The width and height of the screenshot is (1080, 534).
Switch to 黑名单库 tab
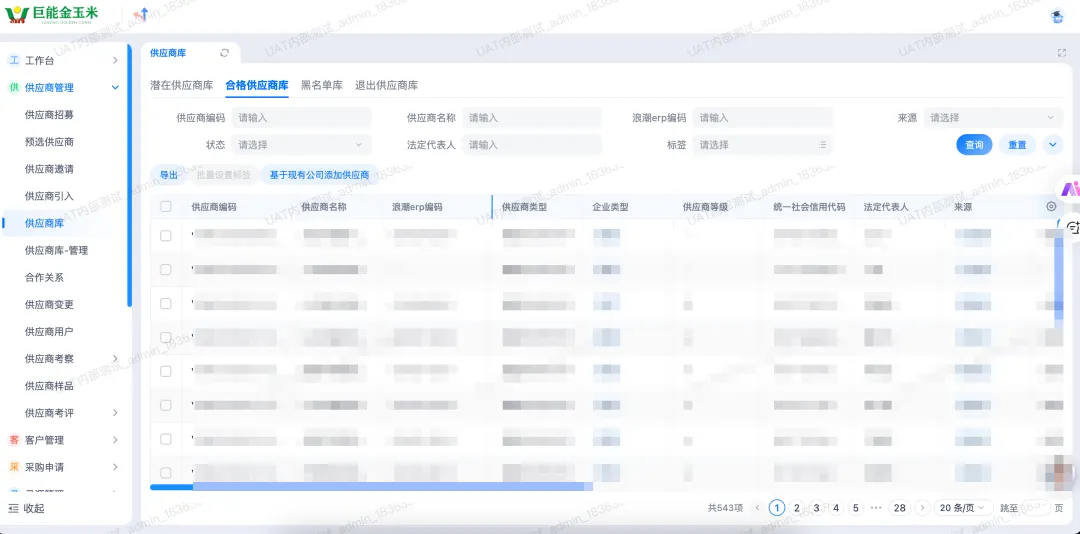[322, 85]
